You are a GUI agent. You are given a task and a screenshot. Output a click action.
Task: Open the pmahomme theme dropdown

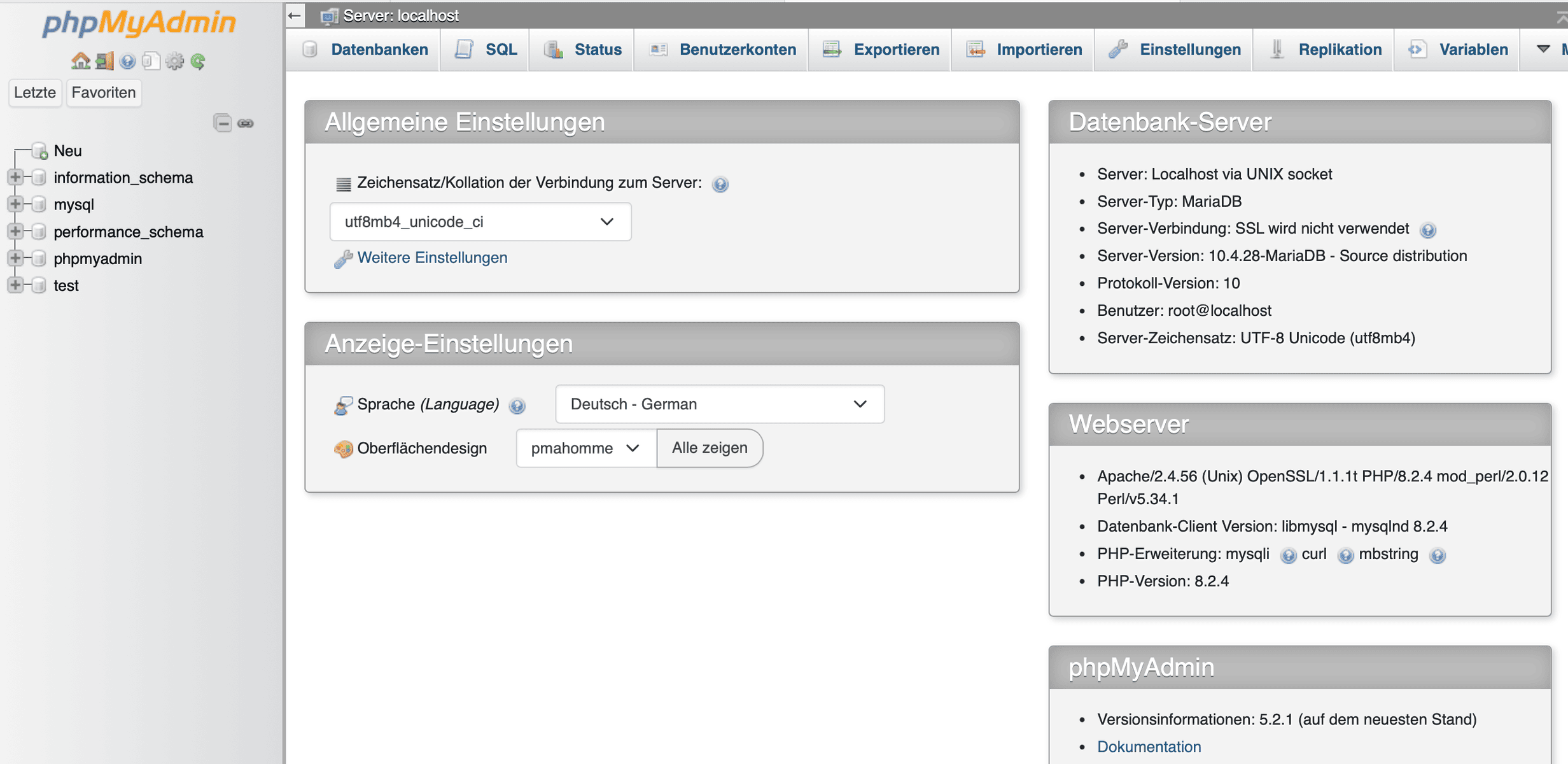pos(586,448)
